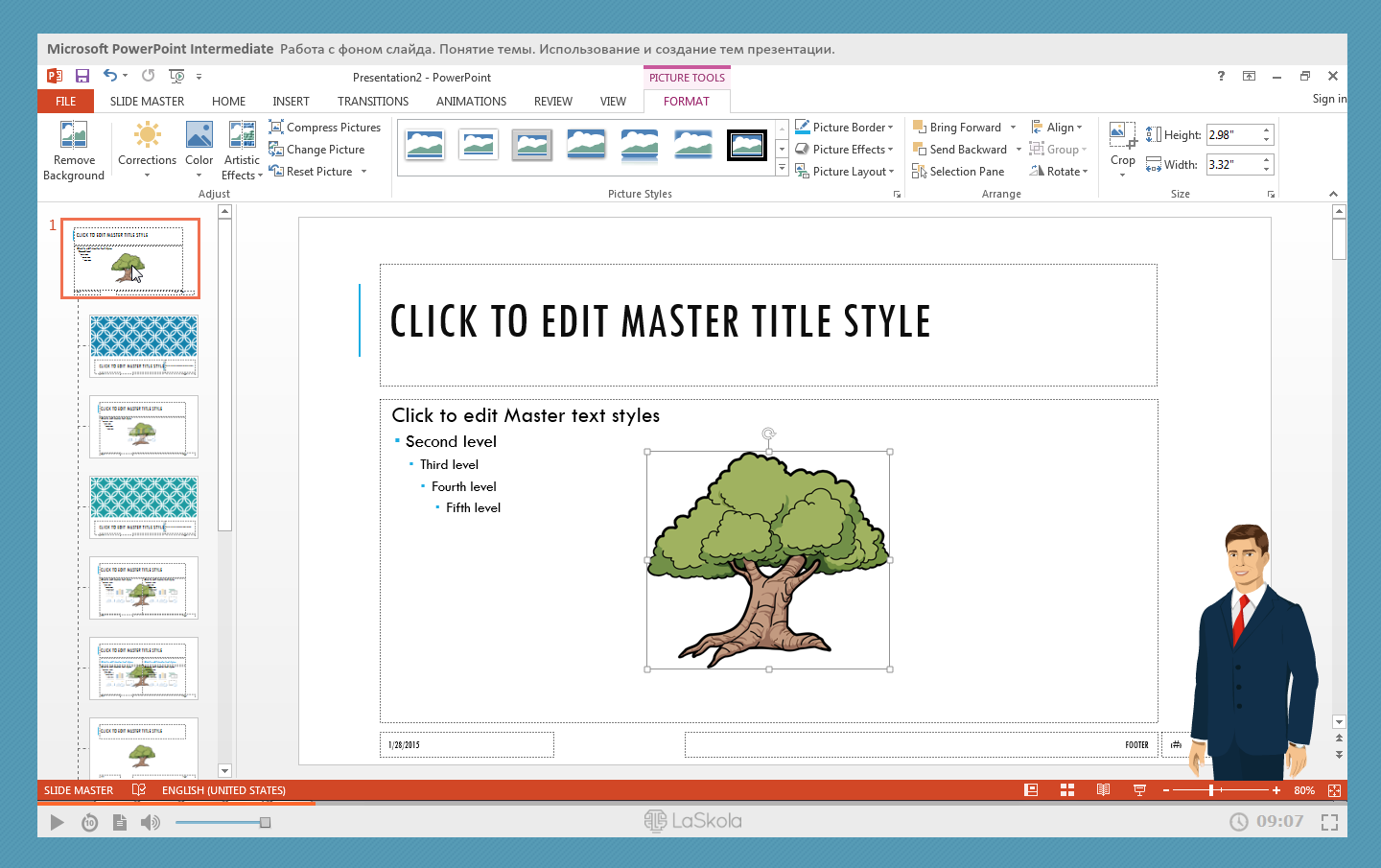Switch to the TRANSITIONS tab
1381x868 pixels.
373,102
